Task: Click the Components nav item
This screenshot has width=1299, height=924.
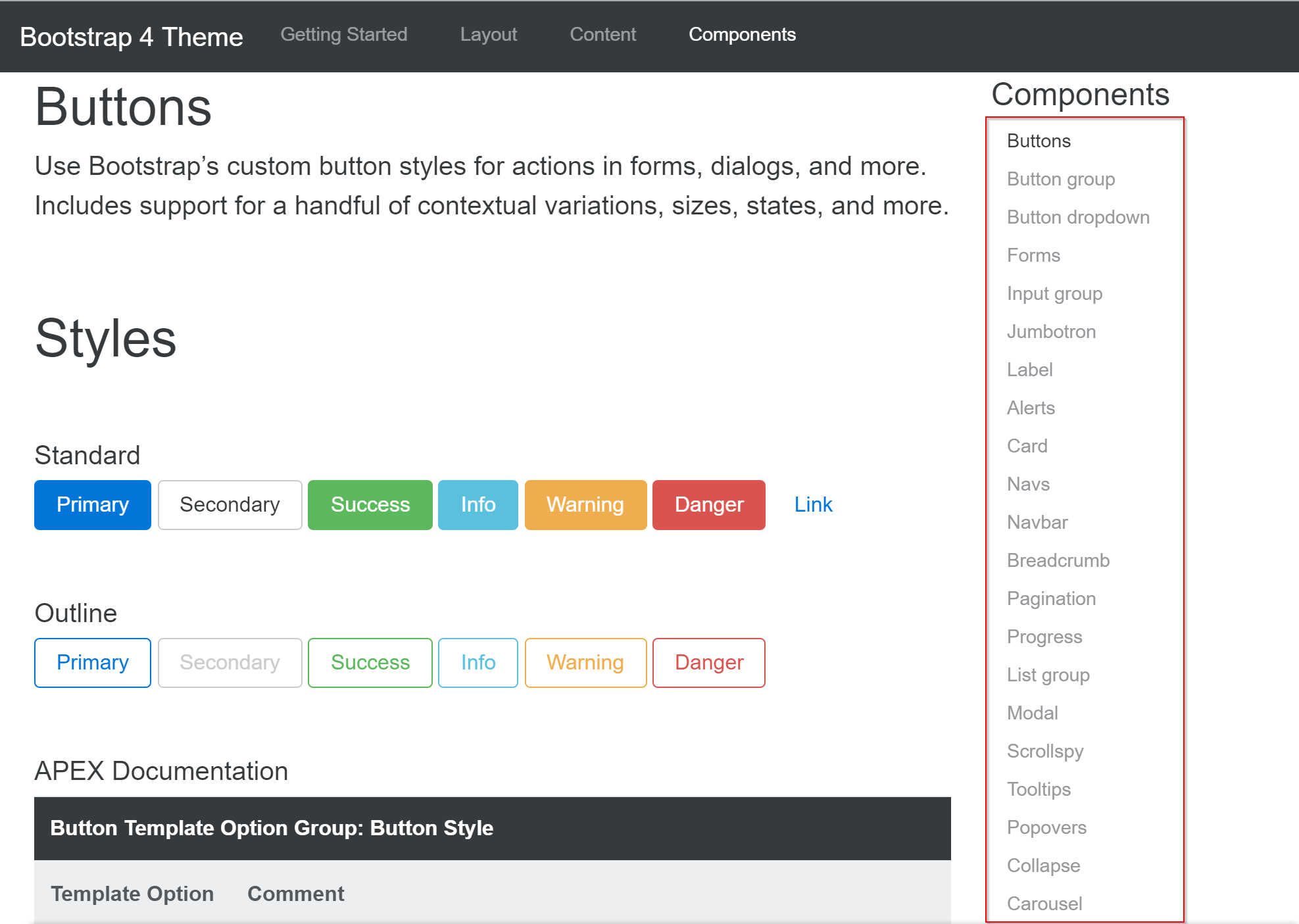Action: click(x=742, y=34)
